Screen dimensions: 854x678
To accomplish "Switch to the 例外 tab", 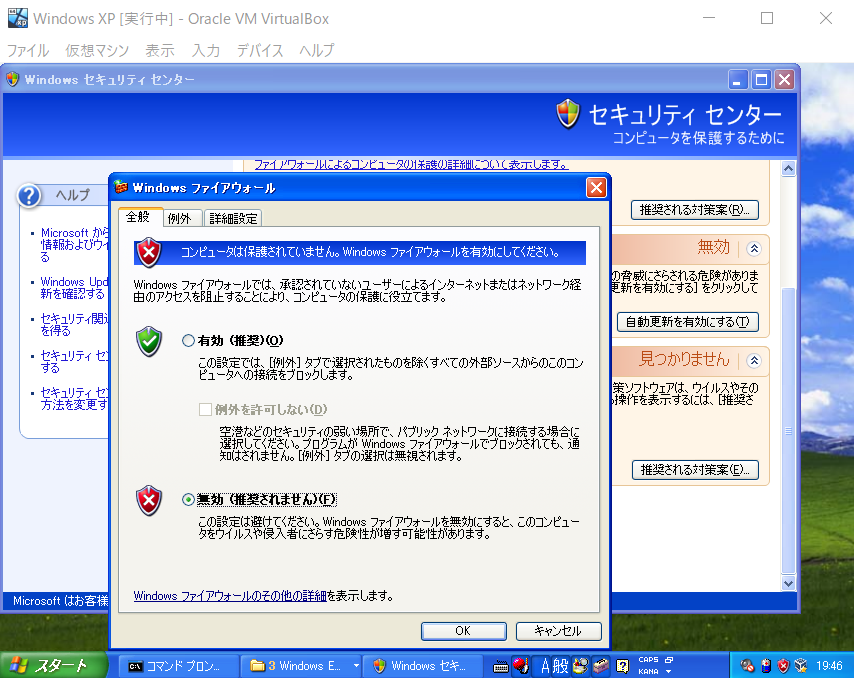I will [180, 218].
